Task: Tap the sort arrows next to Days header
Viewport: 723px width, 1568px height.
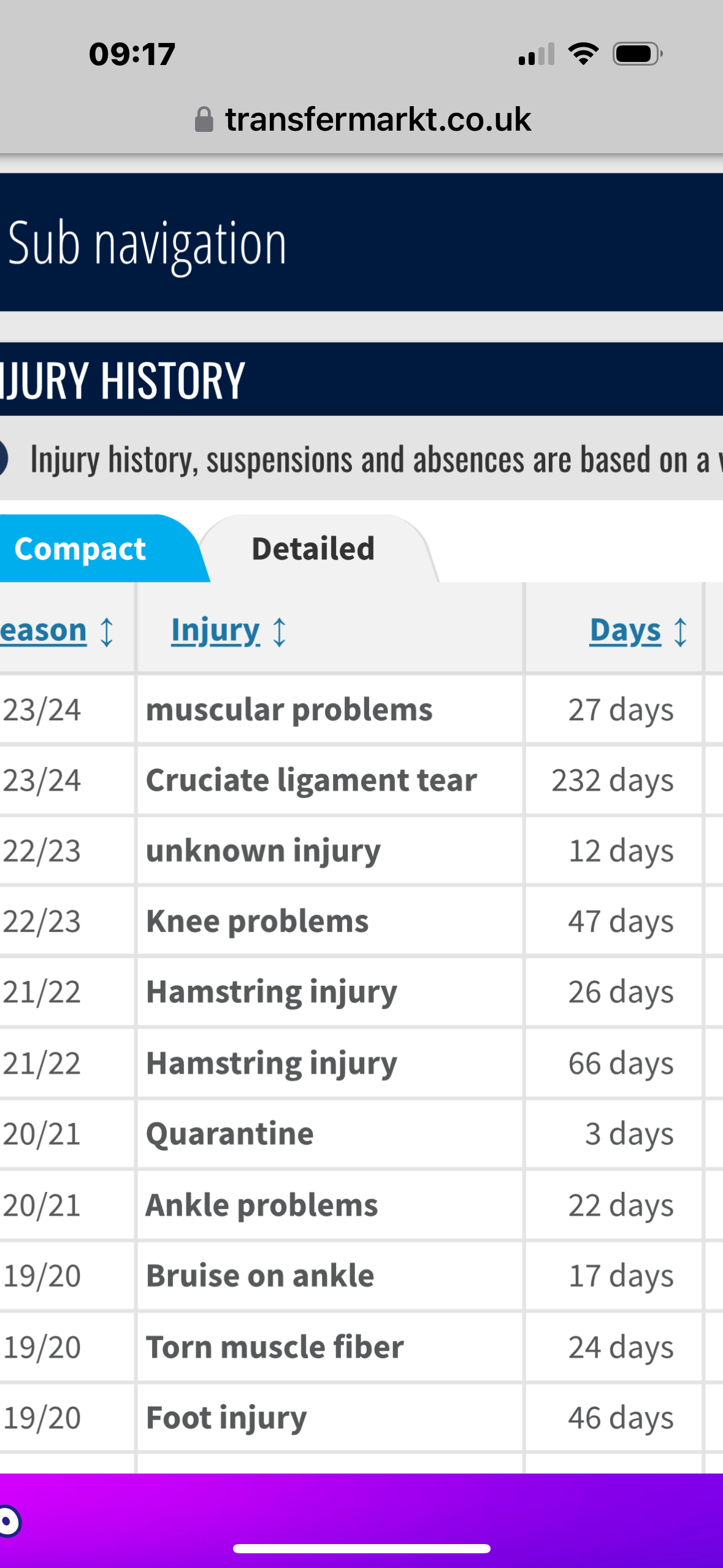Action: click(x=680, y=632)
